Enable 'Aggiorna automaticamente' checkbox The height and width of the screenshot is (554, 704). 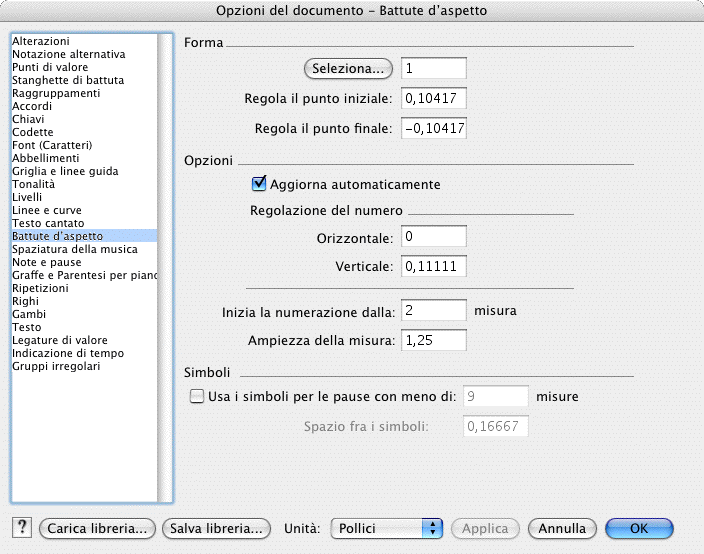(x=260, y=184)
